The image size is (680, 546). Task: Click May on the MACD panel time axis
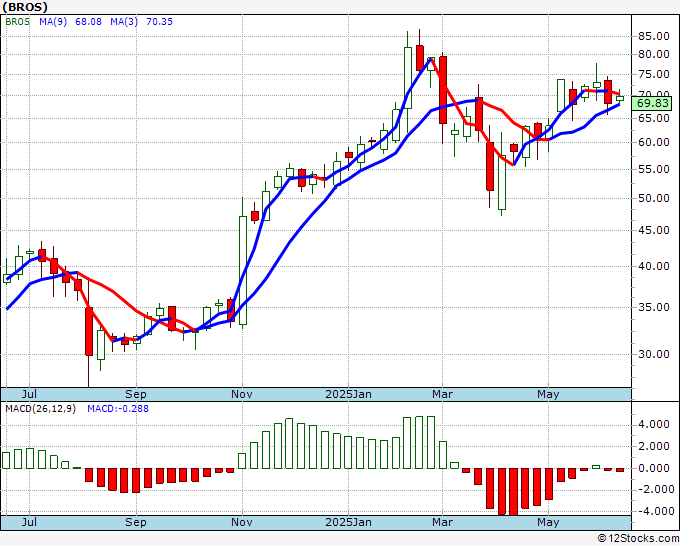tap(548, 522)
